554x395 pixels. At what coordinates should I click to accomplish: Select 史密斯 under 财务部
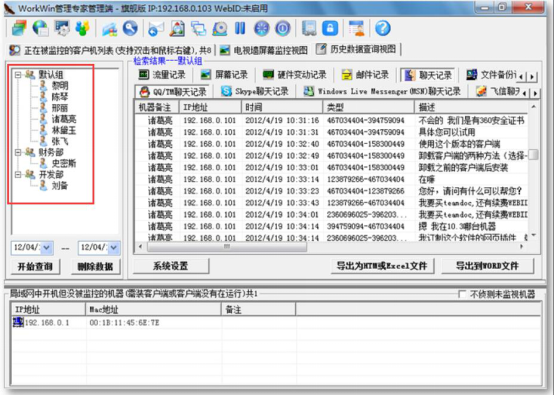click(x=64, y=163)
